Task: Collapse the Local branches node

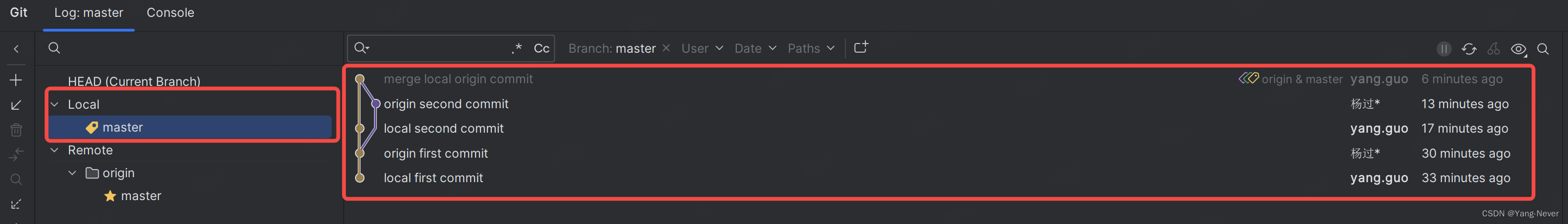Action: click(x=55, y=104)
